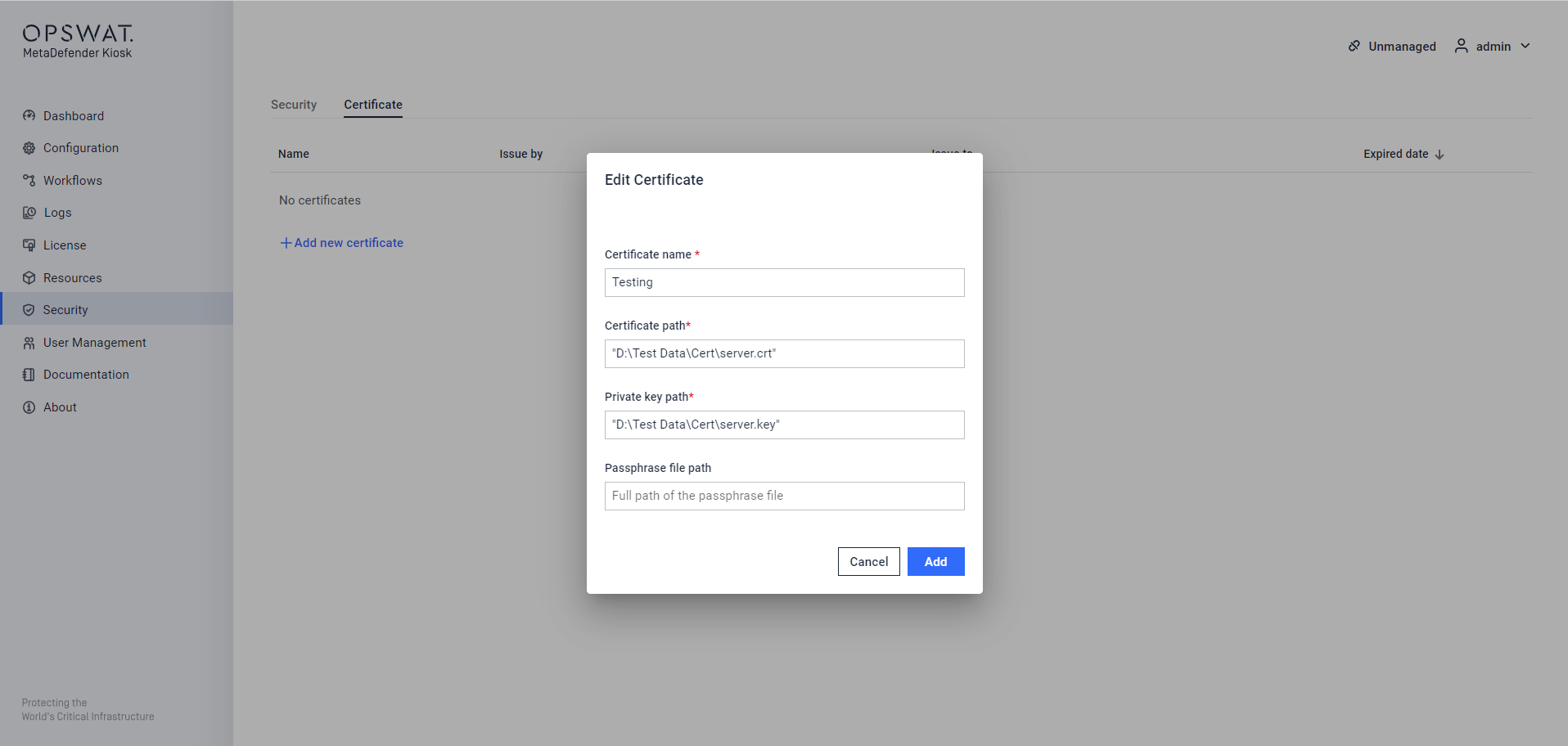This screenshot has width=1568, height=746.
Task: Click the Unmanaged link icon
Action: pyautogui.click(x=1354, y=46)
